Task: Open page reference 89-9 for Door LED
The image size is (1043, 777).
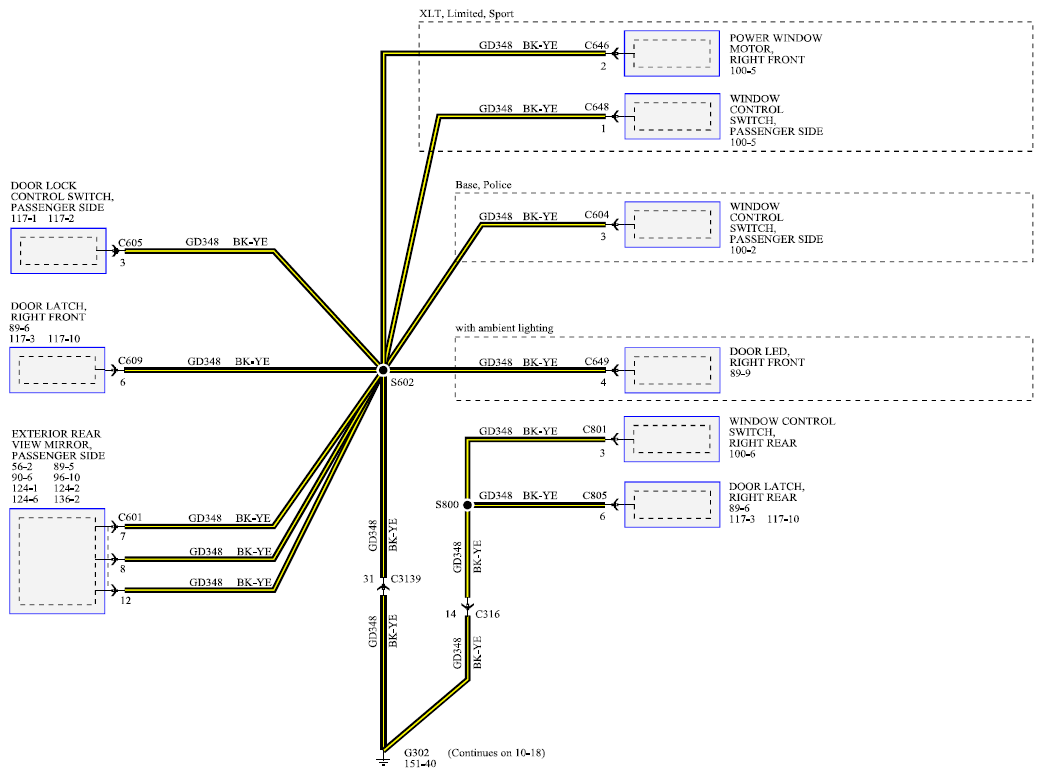Action: 740,373
